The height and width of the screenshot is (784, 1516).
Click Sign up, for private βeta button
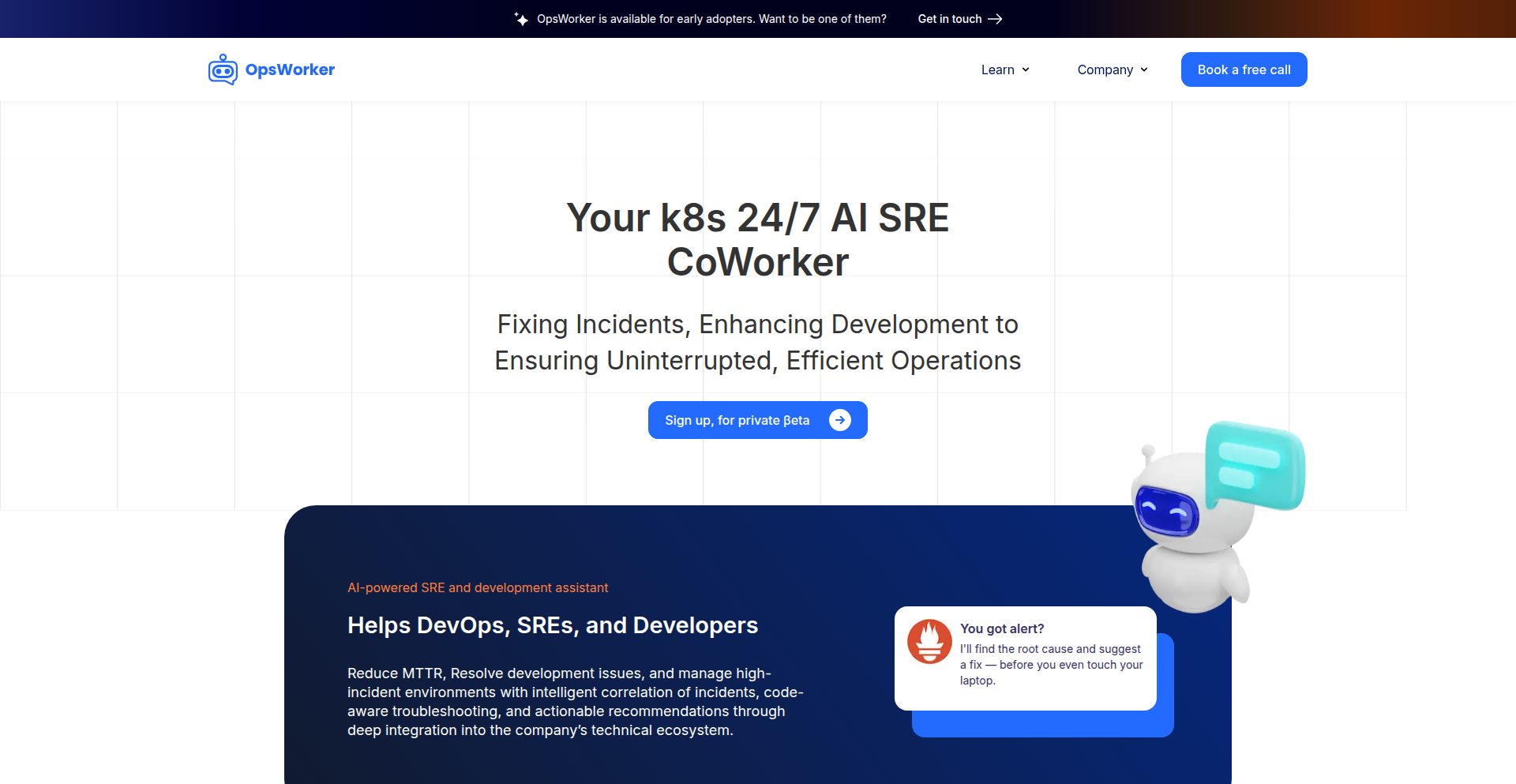758,420
